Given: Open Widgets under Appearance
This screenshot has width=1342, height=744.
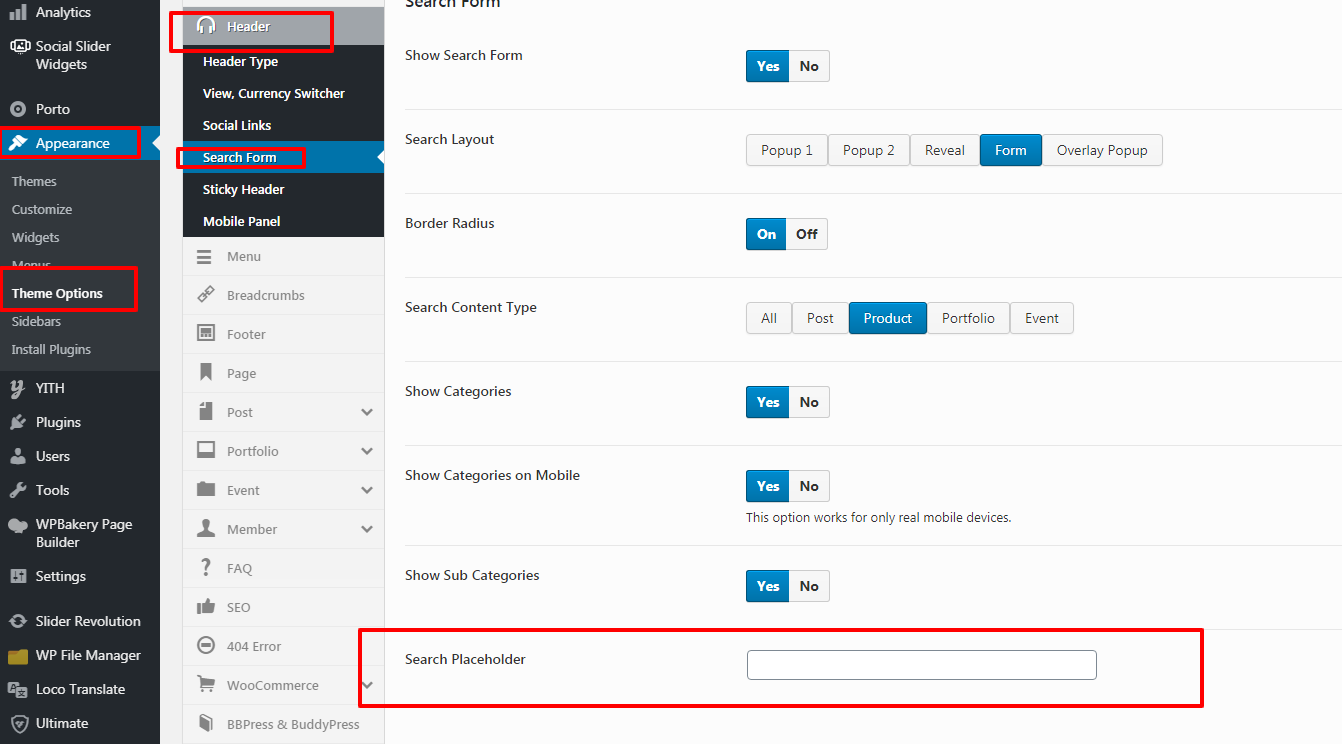Looking at the screenshot, I should [36, 237].
